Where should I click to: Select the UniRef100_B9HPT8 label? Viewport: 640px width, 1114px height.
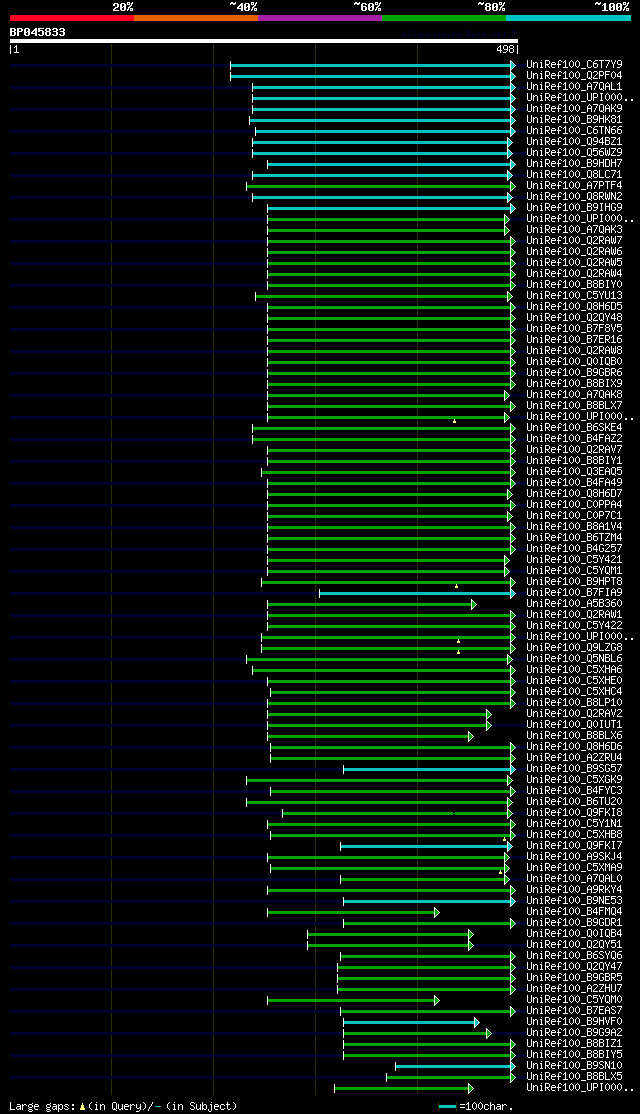pos(575,582)
